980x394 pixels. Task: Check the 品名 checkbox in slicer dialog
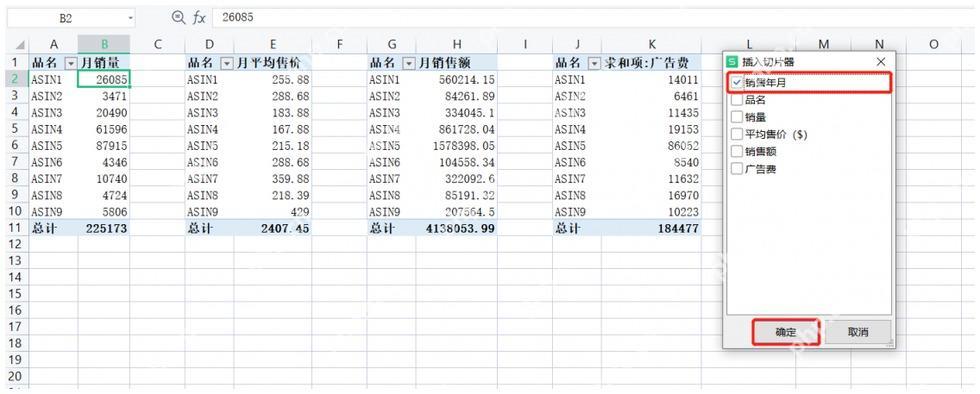click(x=738, y=99)
